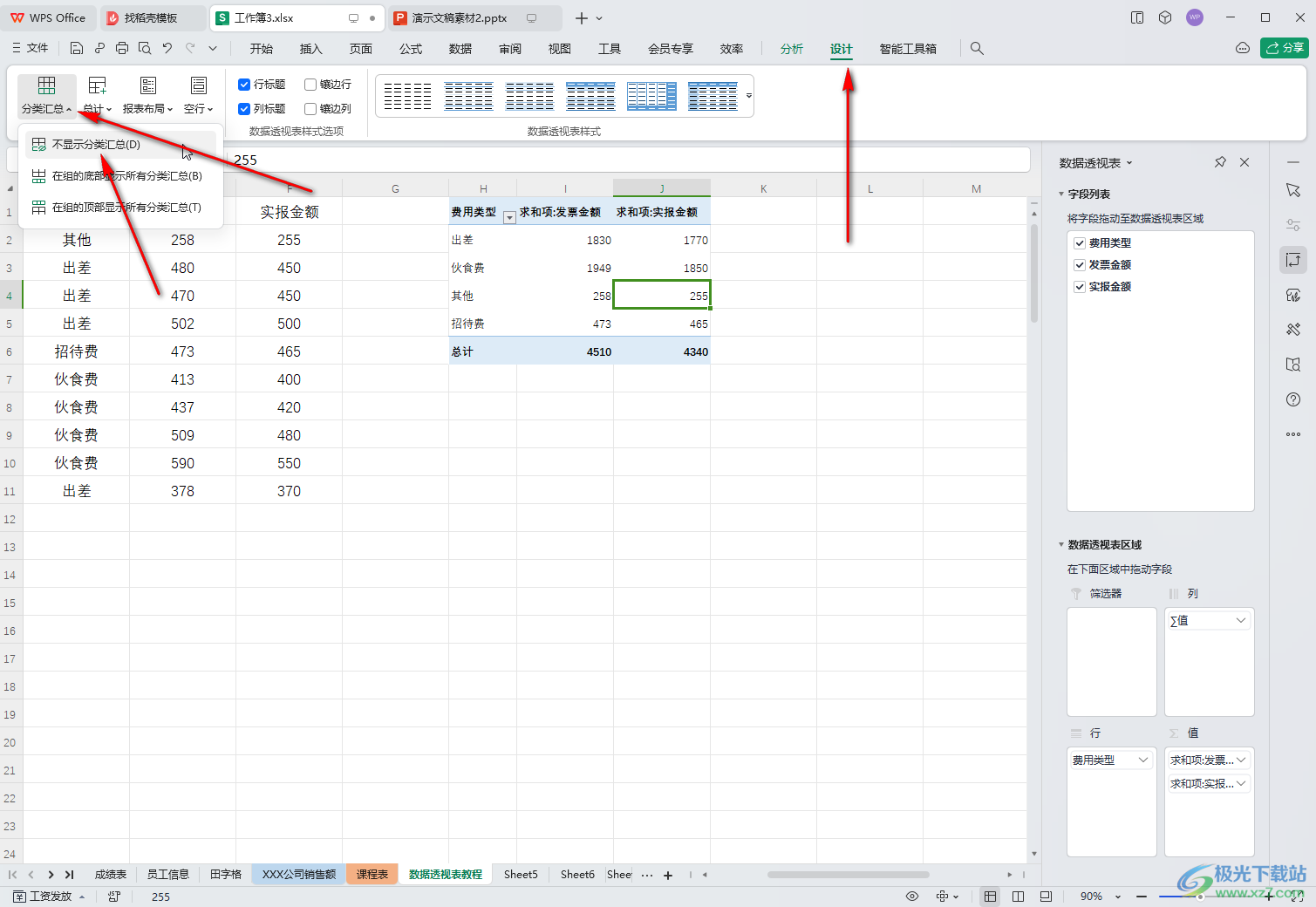Click the more options sidebar icon
This screenshot has width=1316, height=907.
point(1293,434)
